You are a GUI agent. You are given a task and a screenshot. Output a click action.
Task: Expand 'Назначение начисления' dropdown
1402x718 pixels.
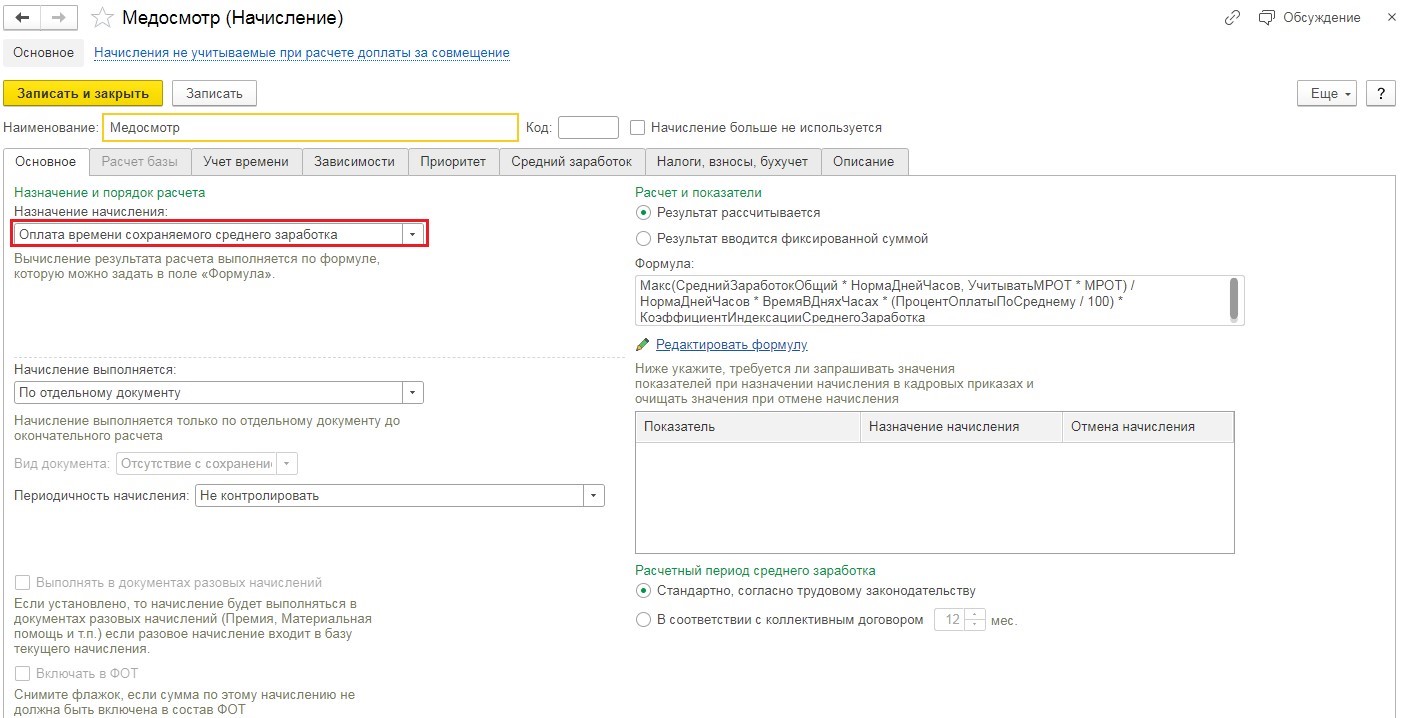(411, 234)
